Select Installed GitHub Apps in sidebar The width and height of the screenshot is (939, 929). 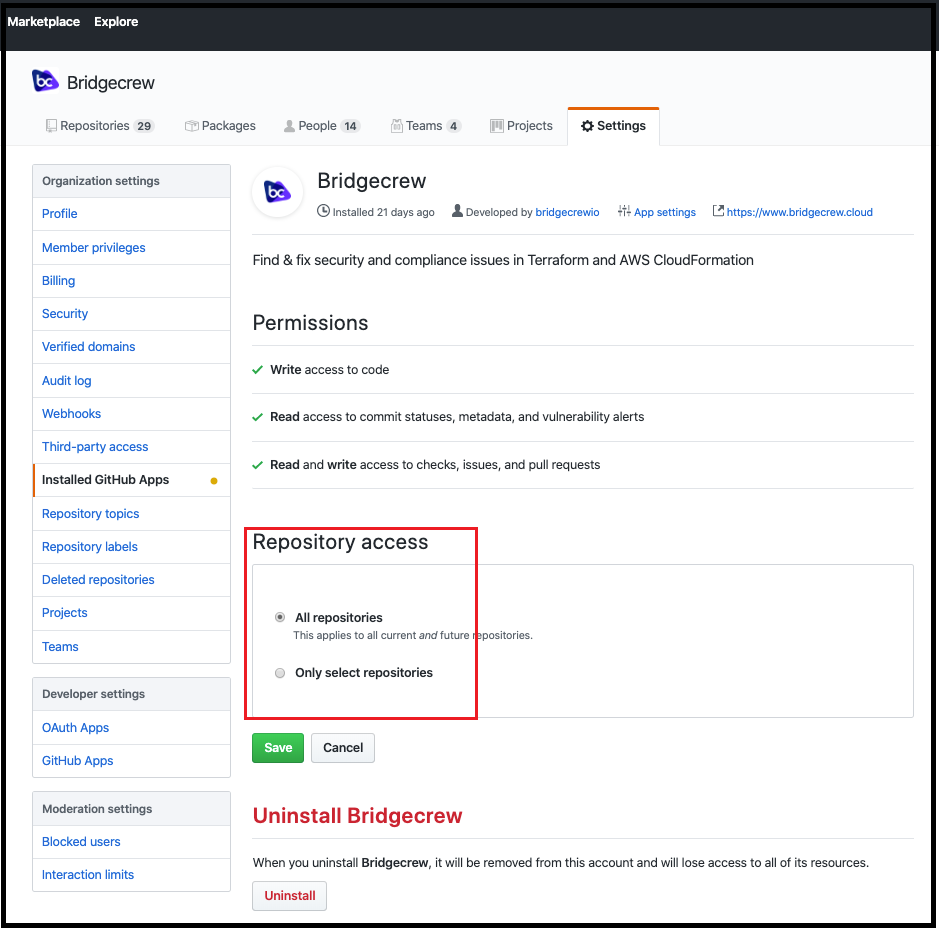pyautogui.click(x=132, y=480)
